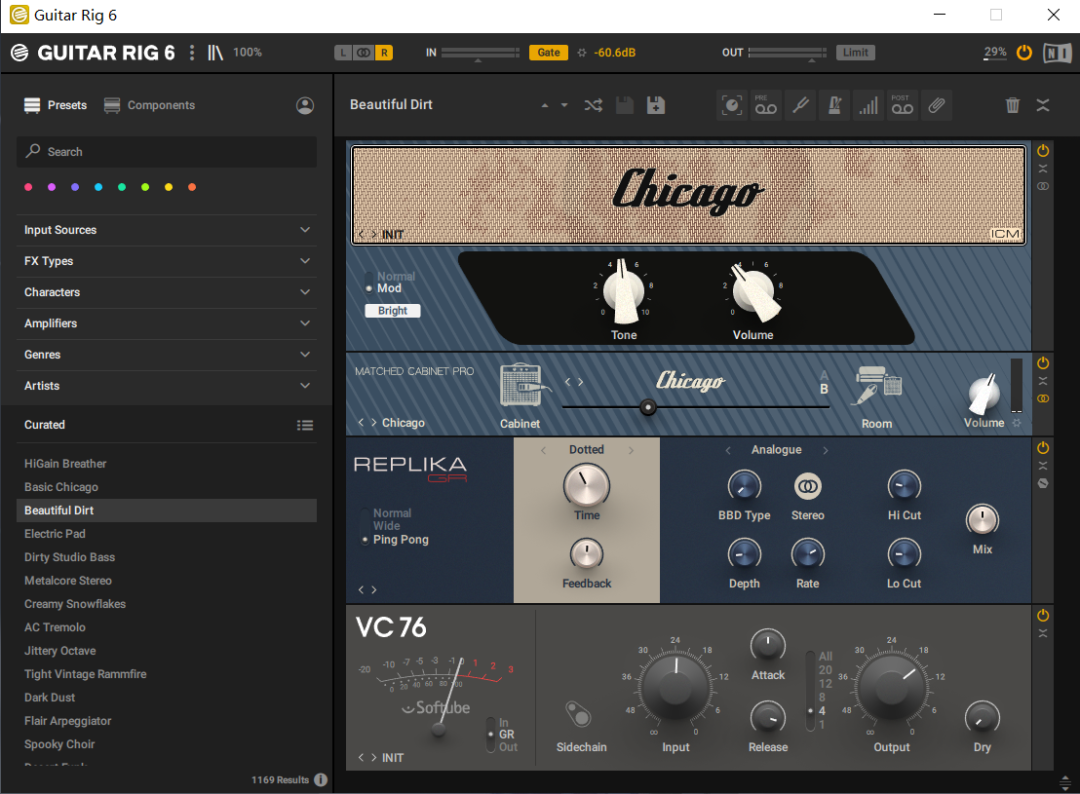Image resolution: width=1080 pixels, height=794 pixels.
Task: Click the main power icon next to 29%
Action: (x=1024, y=52)
